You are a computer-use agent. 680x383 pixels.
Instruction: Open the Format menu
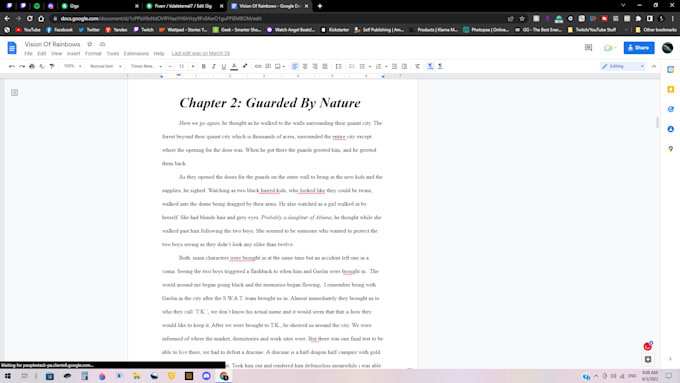pyautogui.click(x=93, y=53)
